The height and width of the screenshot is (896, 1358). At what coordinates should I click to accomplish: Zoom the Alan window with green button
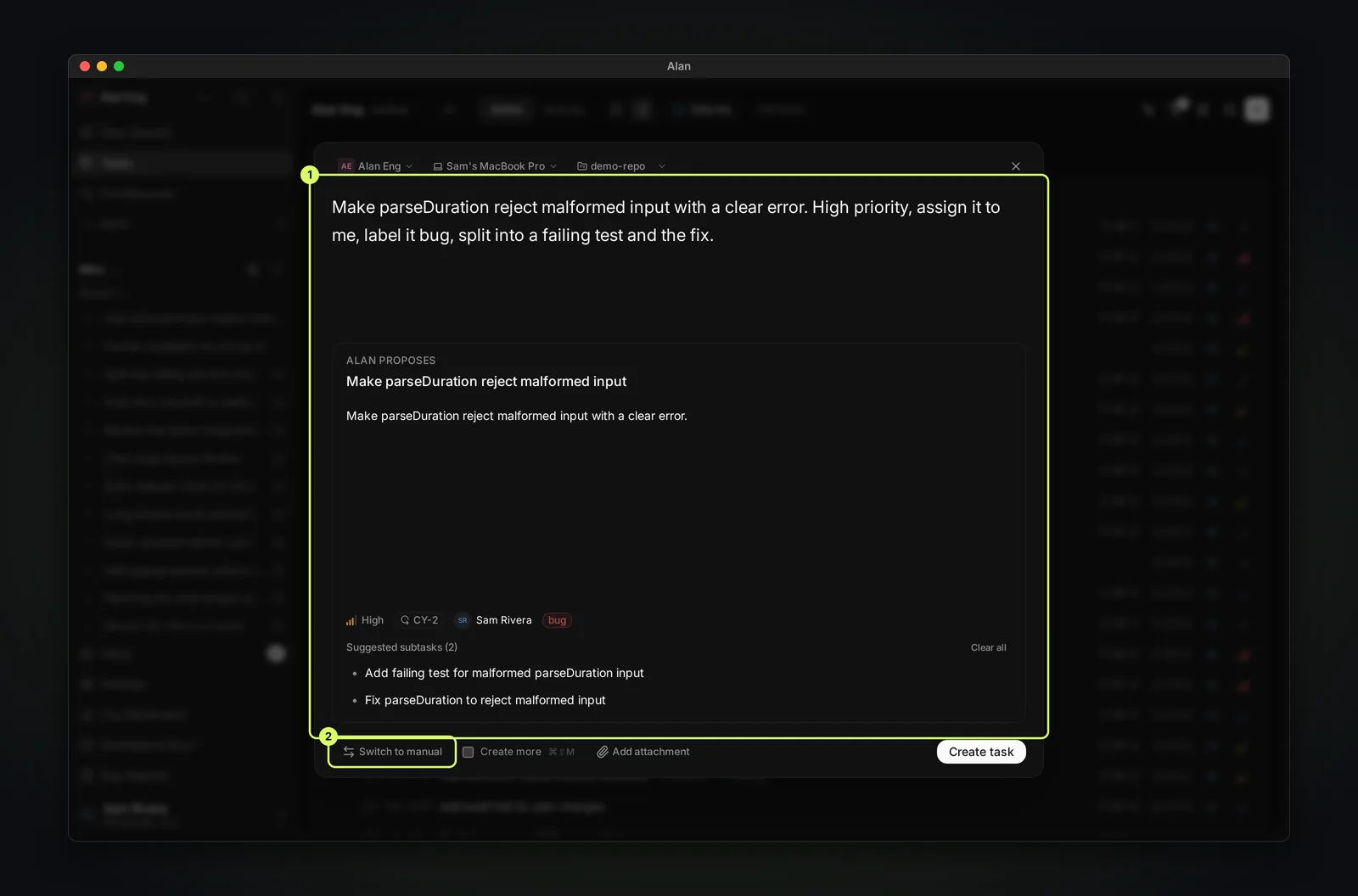click(x=119, y=66)
